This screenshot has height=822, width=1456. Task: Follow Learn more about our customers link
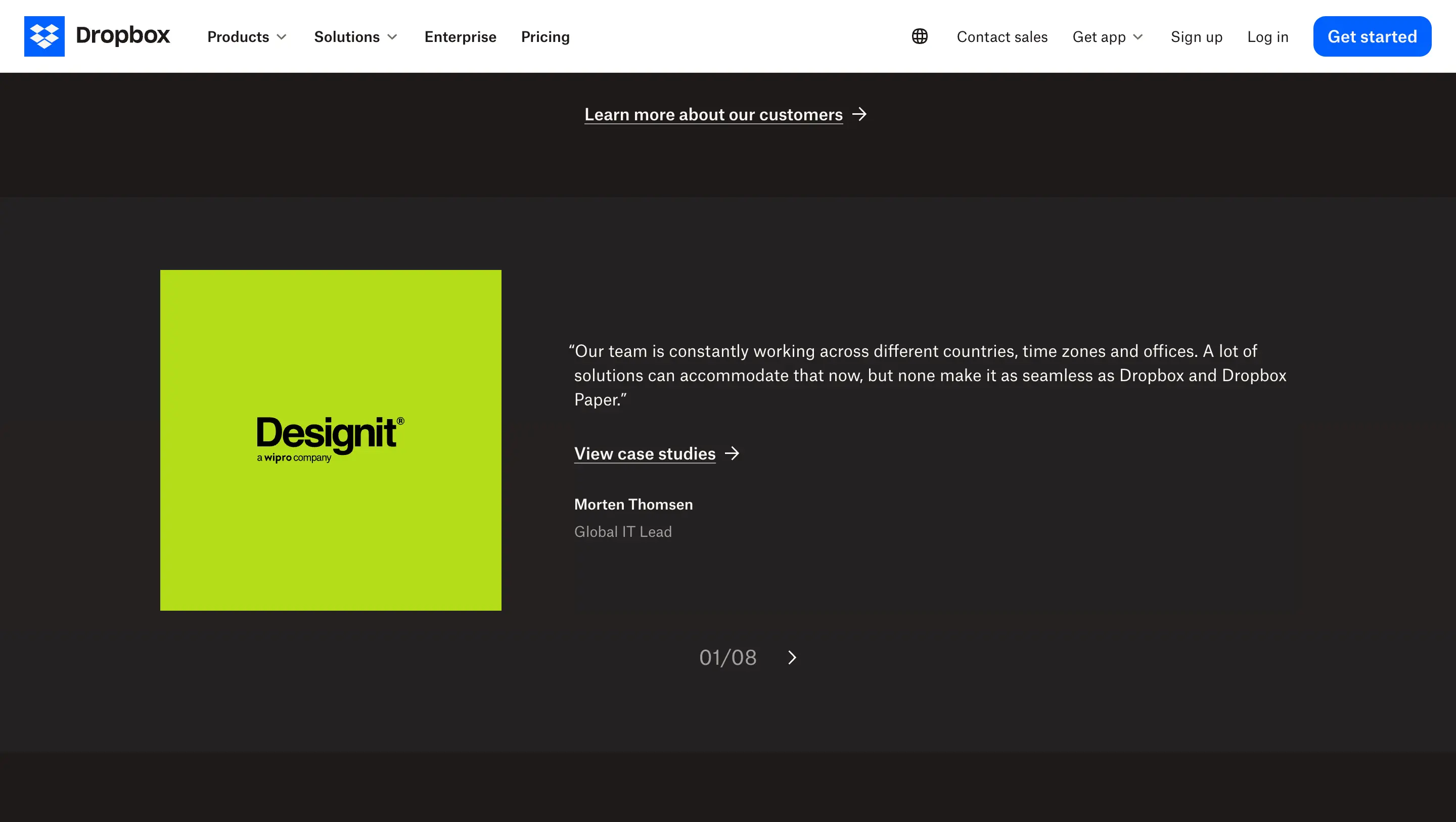click(713, 115)
